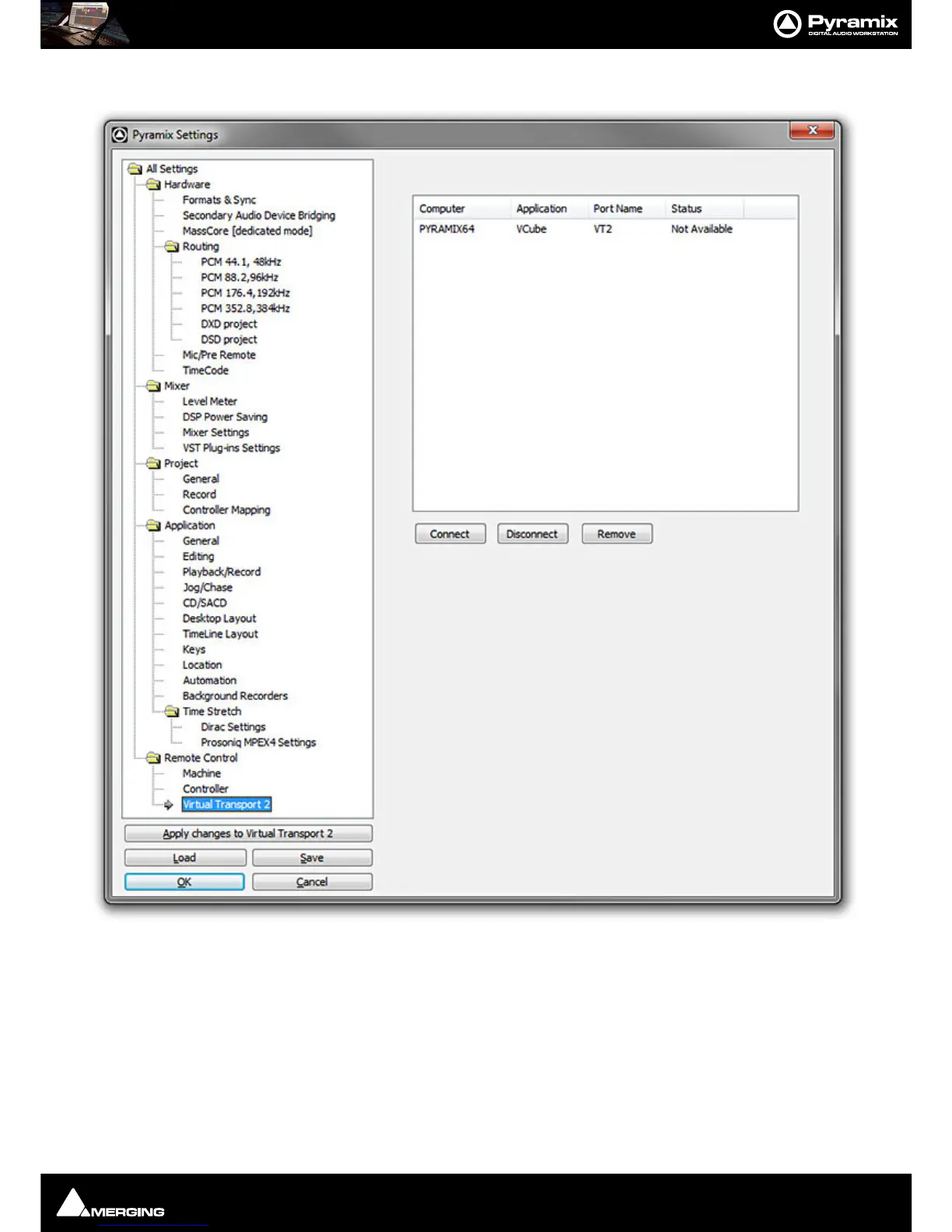
Task: Click the Disconnect button
Action: pos(533,534)
